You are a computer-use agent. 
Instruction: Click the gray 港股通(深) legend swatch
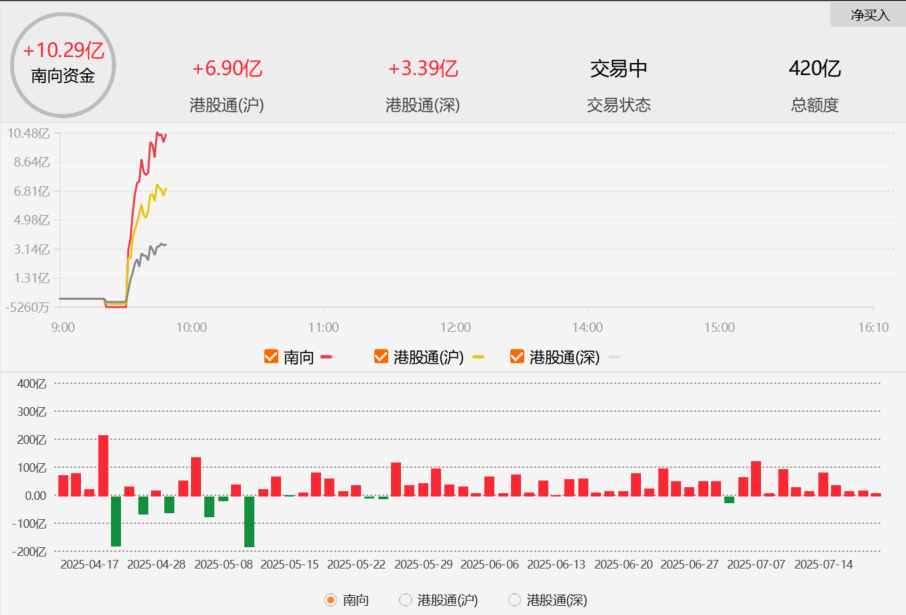click(614, 357)
